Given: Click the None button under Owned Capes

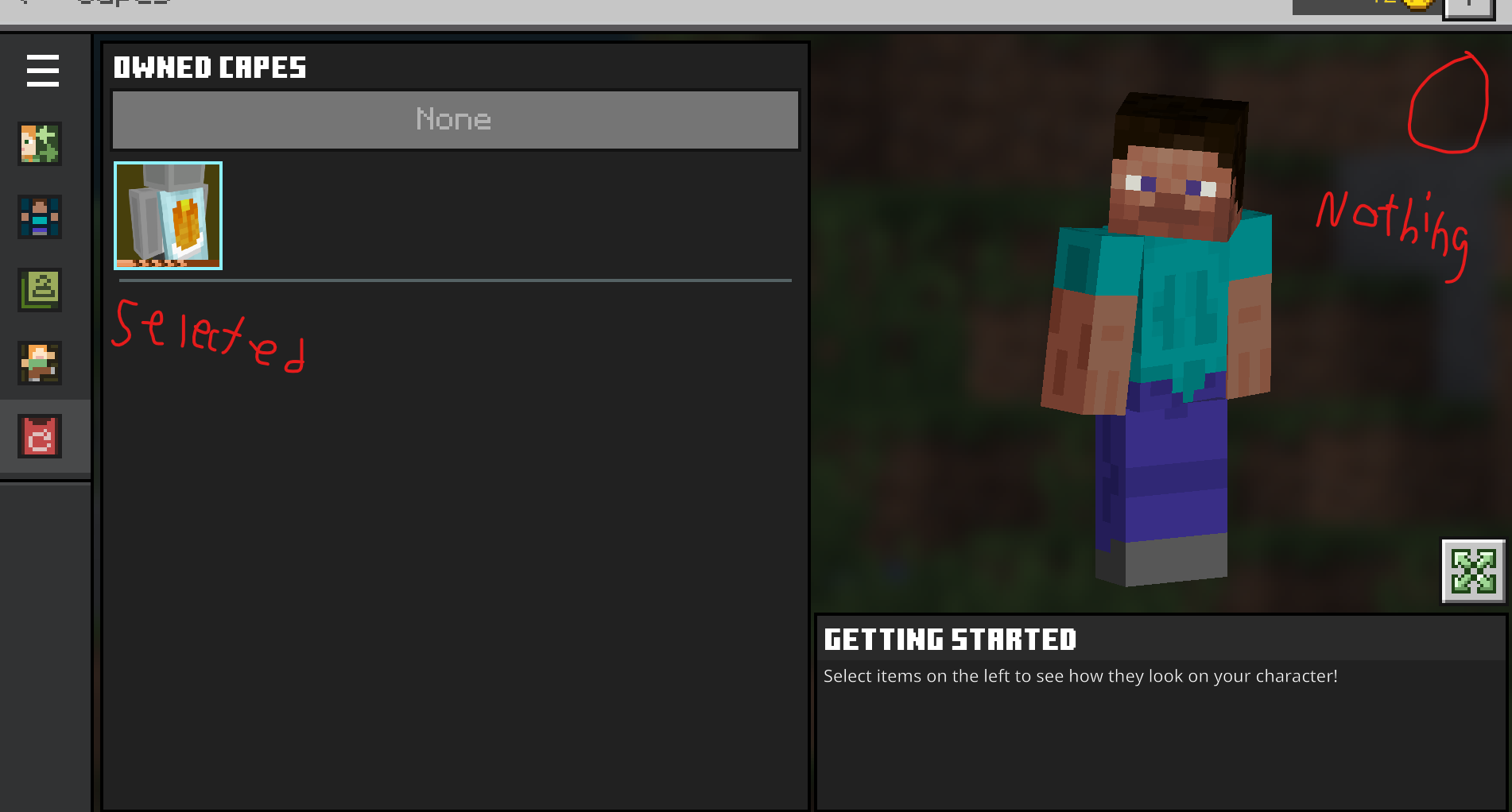Looking at the screenshot, I should (x=456, y=120).
